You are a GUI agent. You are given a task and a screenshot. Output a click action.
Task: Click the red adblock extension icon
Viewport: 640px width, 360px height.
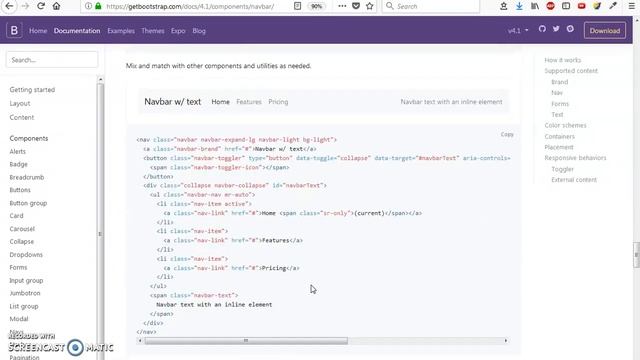click(550, 6)
